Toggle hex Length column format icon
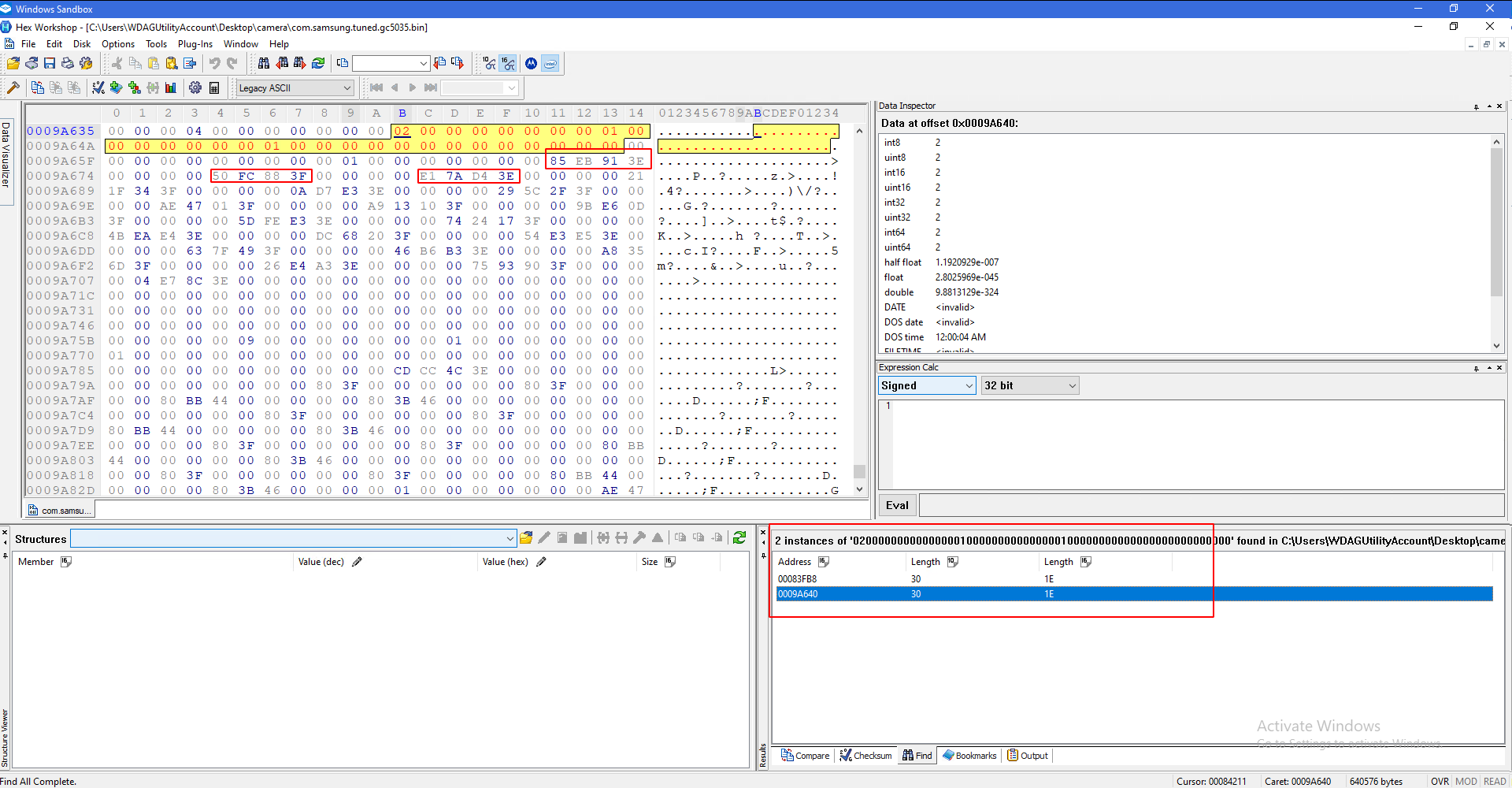Screen dimensions: 1512x788 1086,562
